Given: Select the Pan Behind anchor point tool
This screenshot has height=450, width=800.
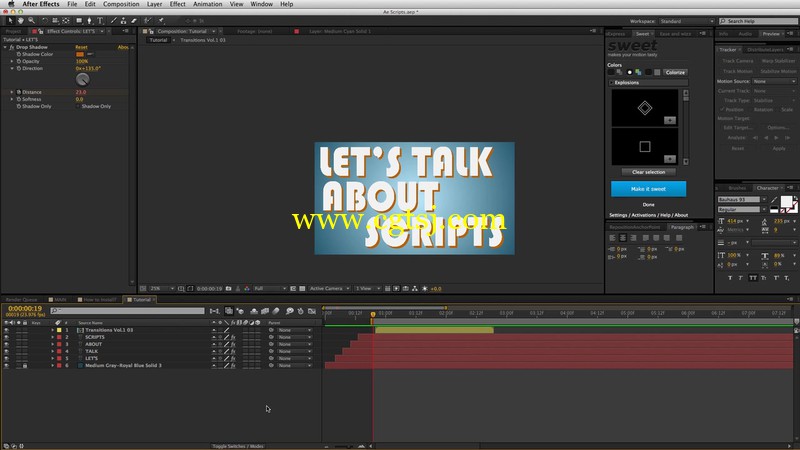Looking at the screenshot, I should (66, 21).
